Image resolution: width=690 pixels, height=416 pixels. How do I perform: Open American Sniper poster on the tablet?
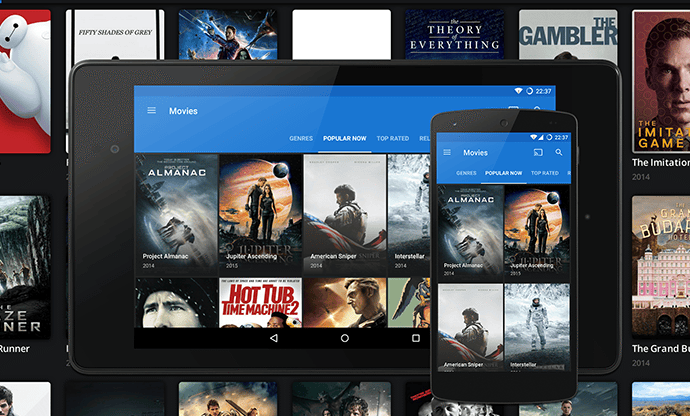345,214
